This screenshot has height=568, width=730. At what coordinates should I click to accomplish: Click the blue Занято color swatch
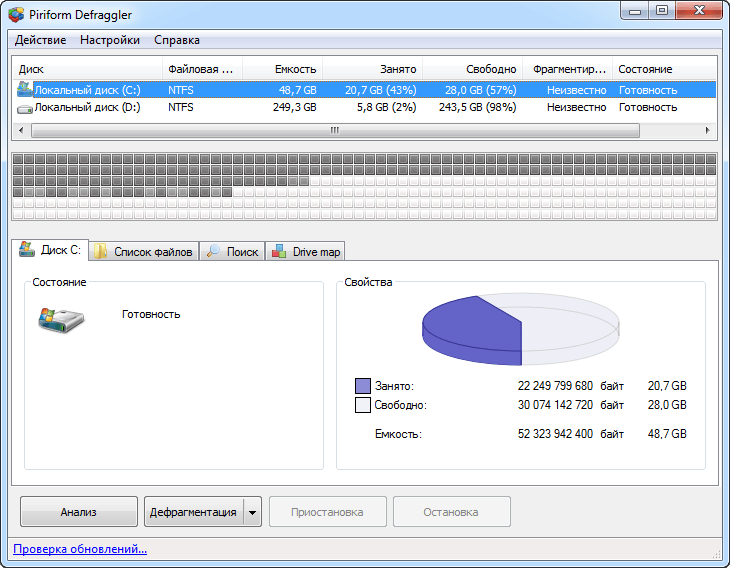363,386
